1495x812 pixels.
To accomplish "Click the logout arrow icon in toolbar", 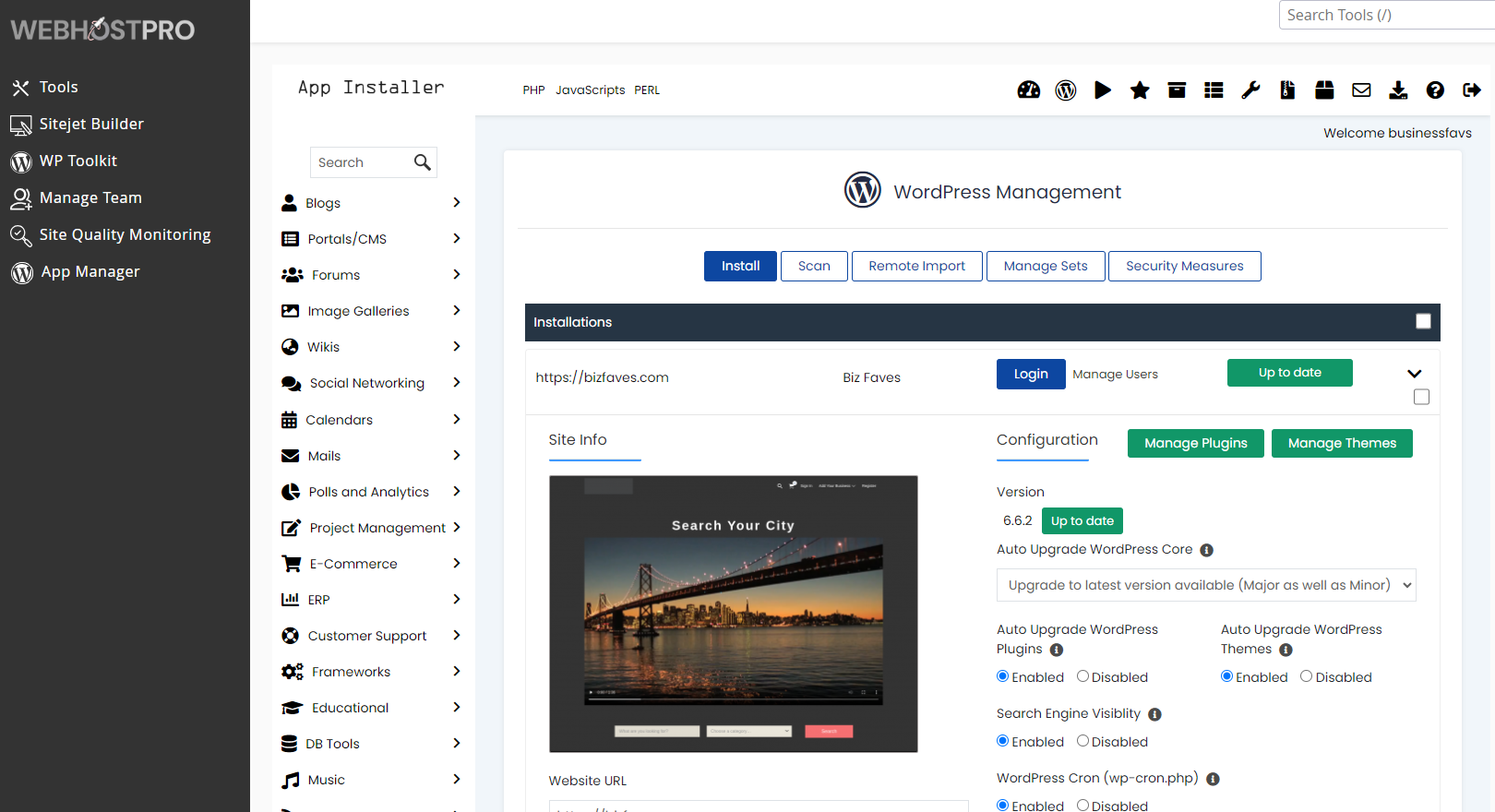I will [x=1472, y=90].
